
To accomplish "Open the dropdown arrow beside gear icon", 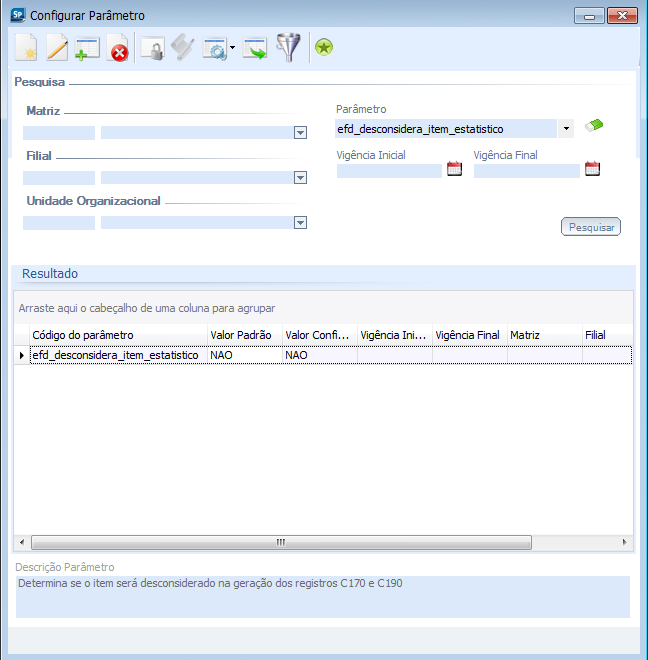I will tap(232, 48).
